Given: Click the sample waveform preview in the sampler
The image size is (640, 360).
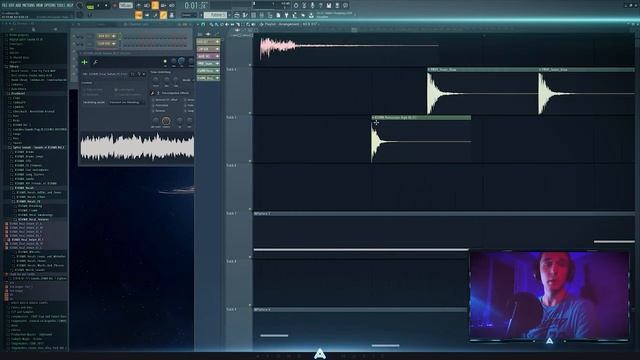Looking at the screenshot, I should point(137,147).
